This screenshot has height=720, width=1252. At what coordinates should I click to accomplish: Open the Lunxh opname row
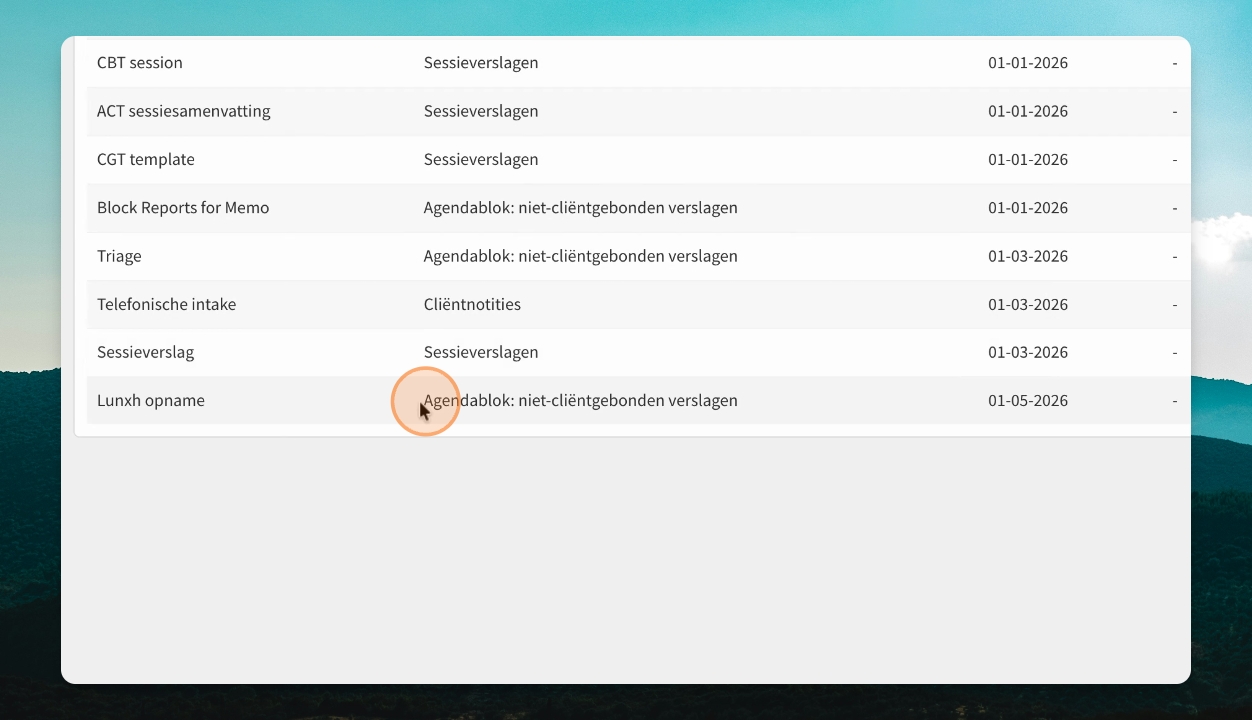[638, 400]
